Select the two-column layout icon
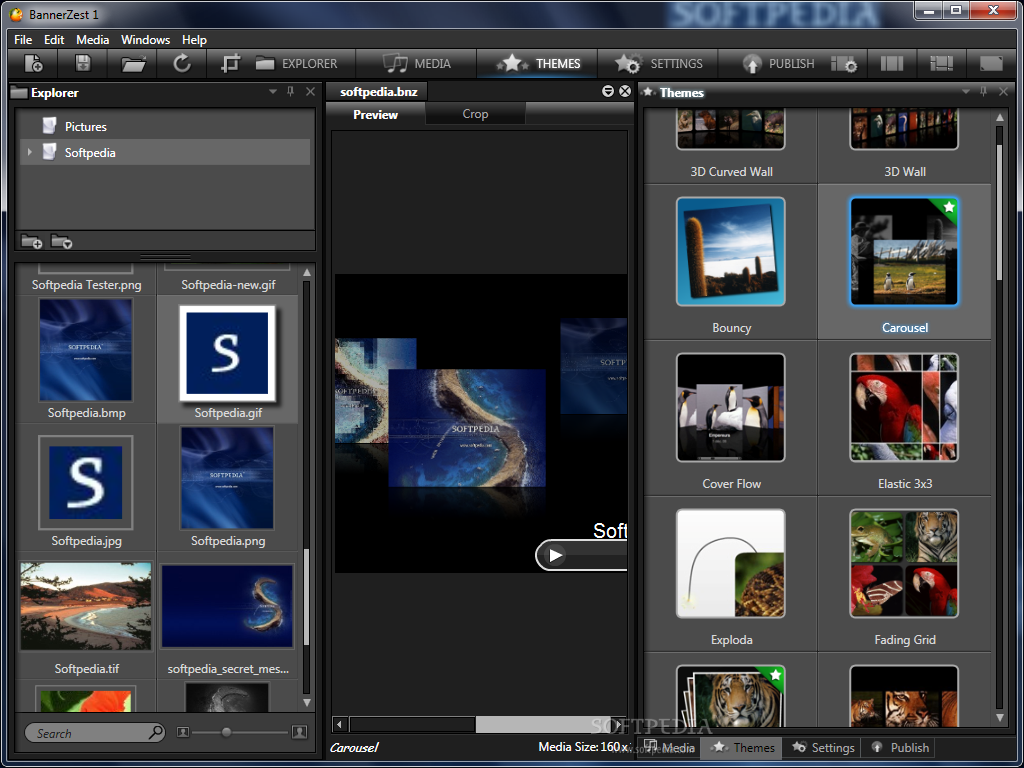 (891, 63)
